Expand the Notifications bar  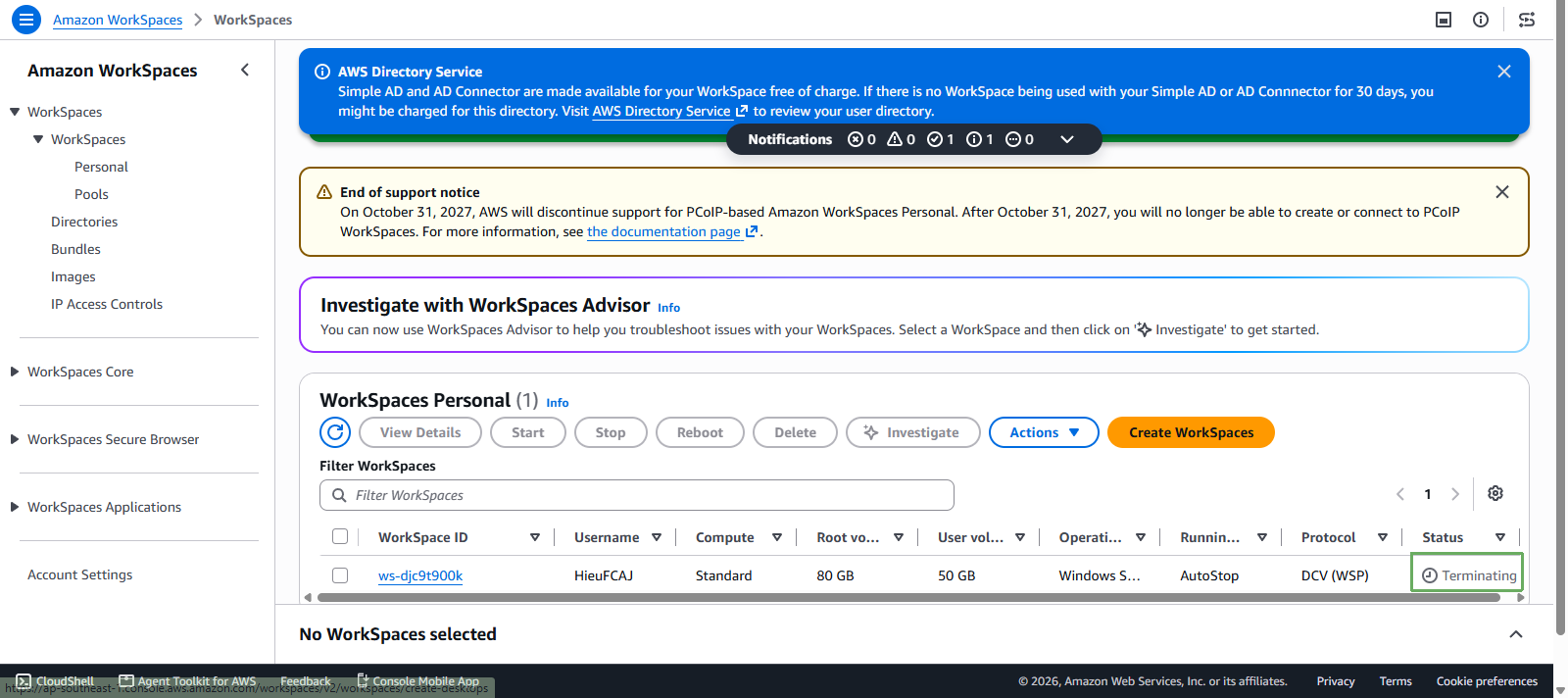click(x=1067, y=139)
